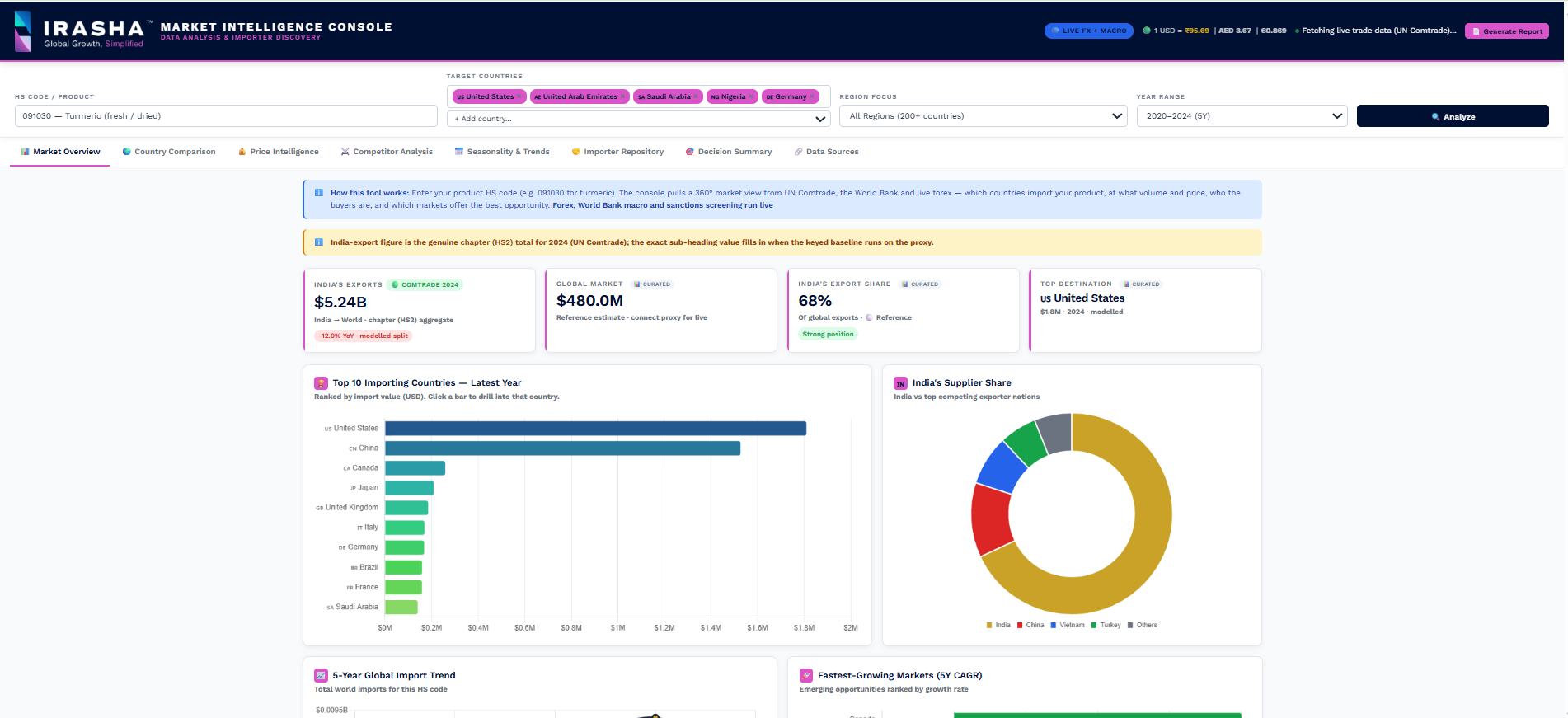
Task: Toggle the Vietnam legend swatch in the donut chart
Action: 1054,626
